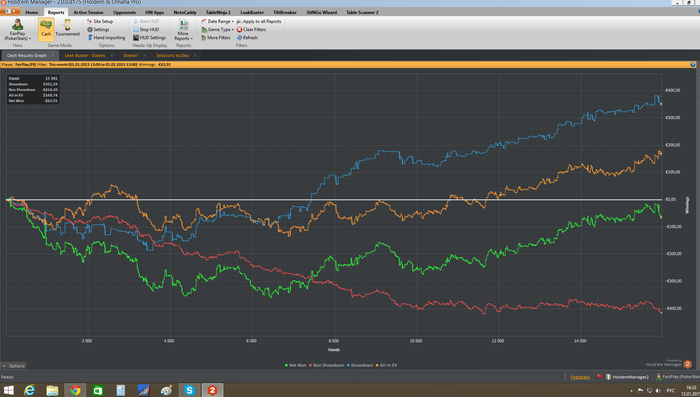Click the РУС language indicator
Screen dimensions: 700x397
point(670,391)
